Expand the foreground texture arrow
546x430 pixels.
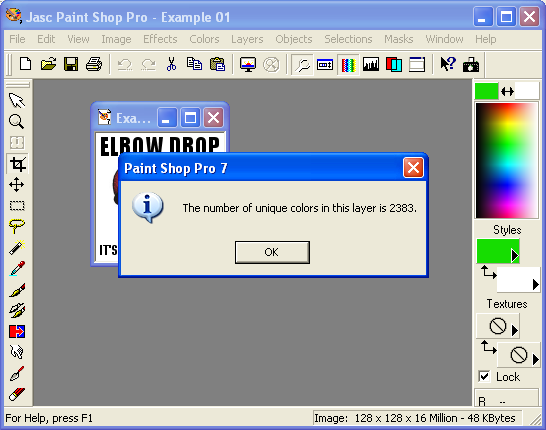tap(515, 330)
